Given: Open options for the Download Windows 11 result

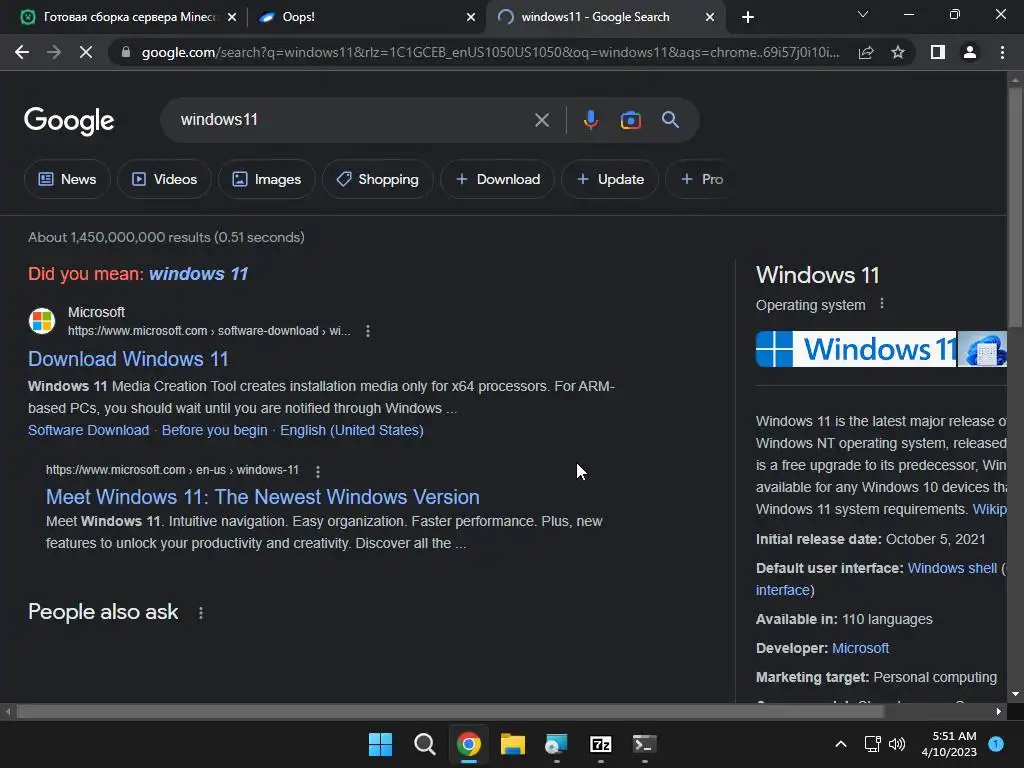Looking at the screenshot, I should [x=368, y=331].
